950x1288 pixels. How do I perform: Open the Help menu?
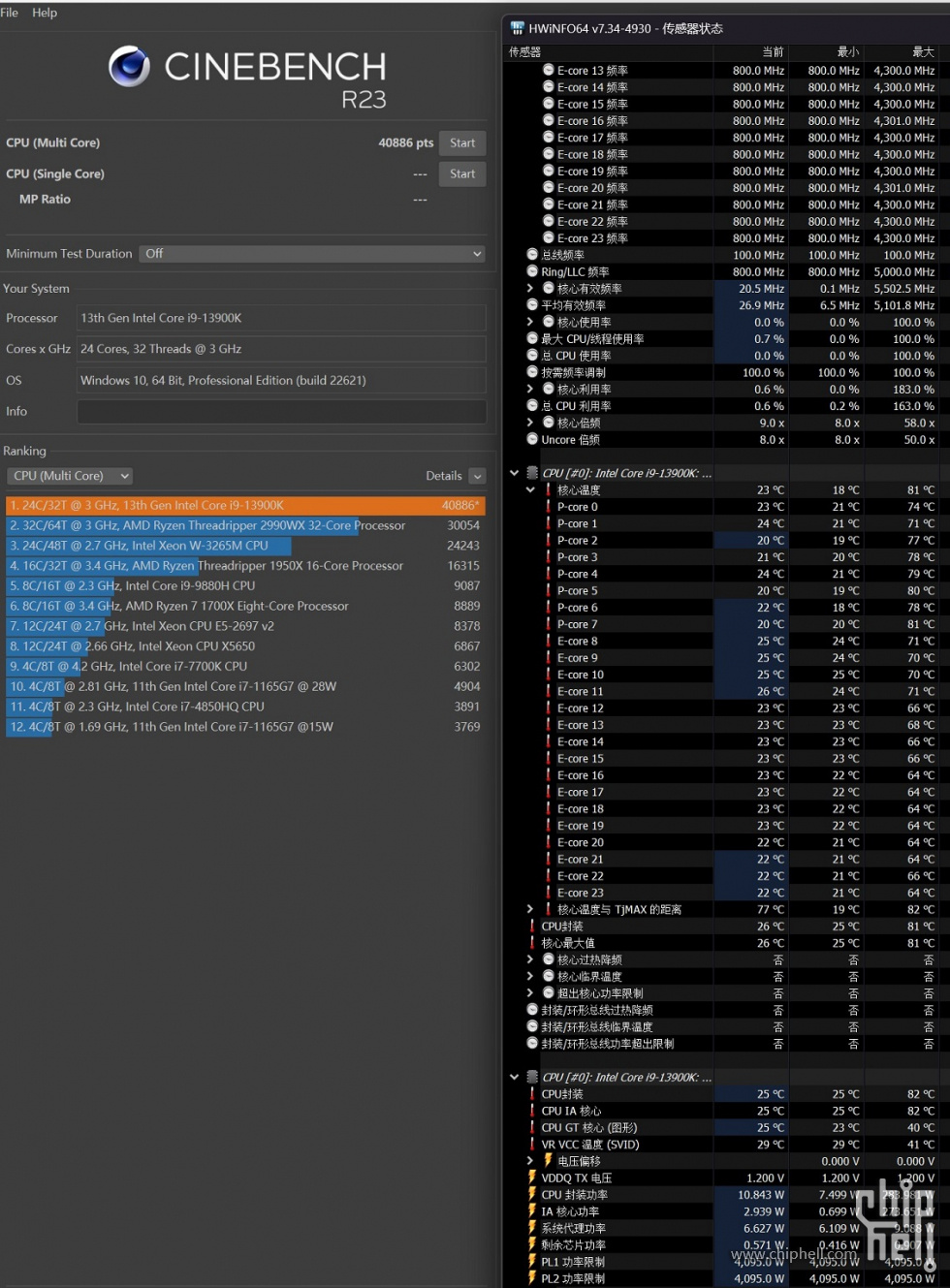tap(45, 13)
